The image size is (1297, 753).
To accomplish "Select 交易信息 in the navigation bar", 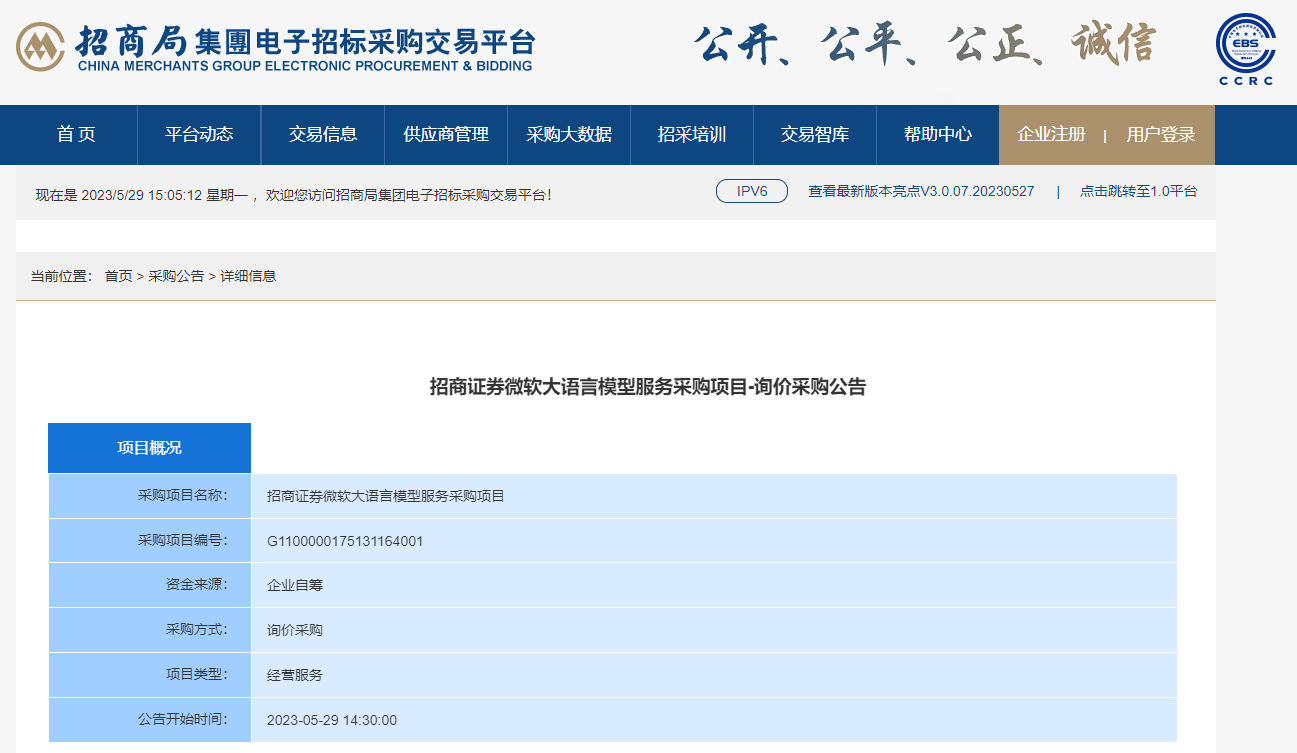I will pyautogui.click(x=323, y=135).
